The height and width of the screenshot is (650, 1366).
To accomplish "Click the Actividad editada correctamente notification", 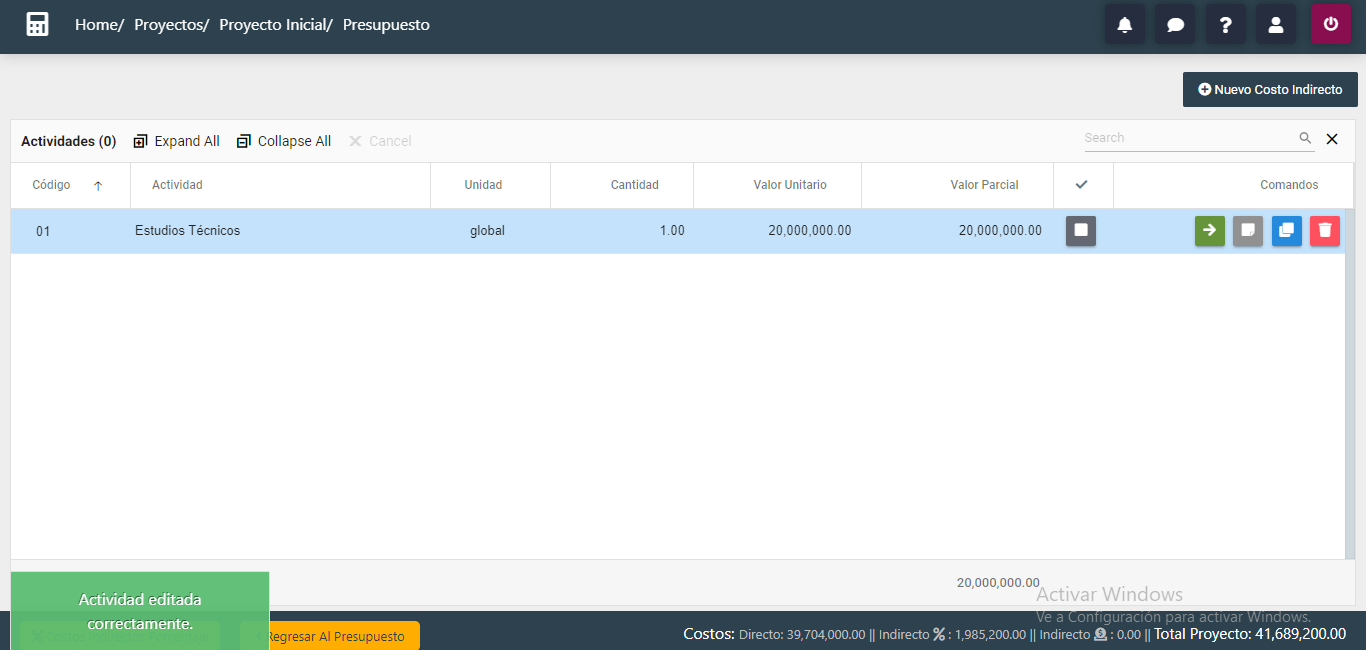I will [140, 611].
